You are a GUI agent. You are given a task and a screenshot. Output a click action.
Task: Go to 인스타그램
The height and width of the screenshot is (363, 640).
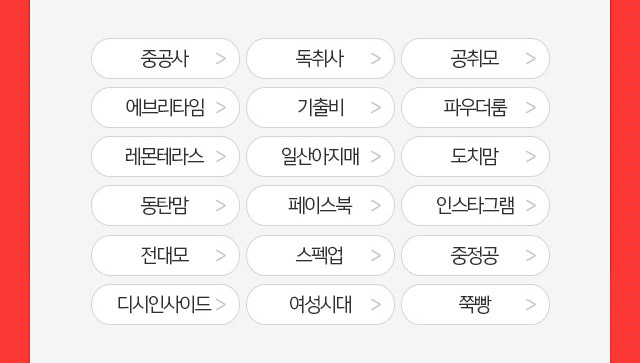point(475,205)
